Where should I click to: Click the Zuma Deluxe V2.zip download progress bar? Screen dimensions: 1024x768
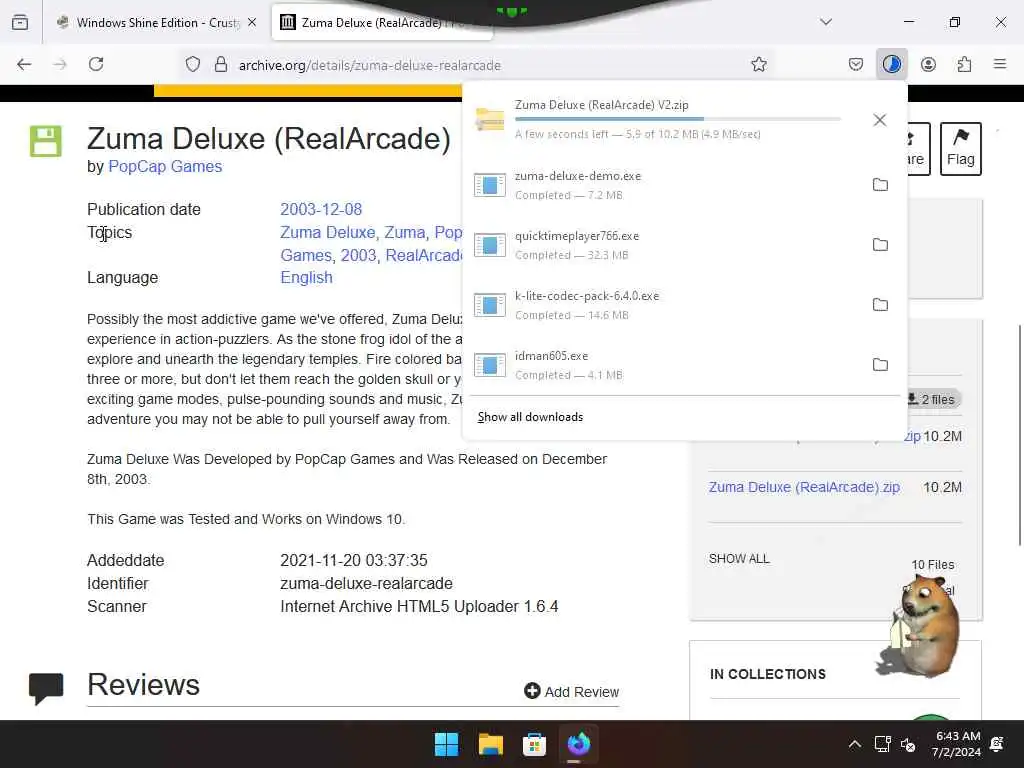point(677,119)
